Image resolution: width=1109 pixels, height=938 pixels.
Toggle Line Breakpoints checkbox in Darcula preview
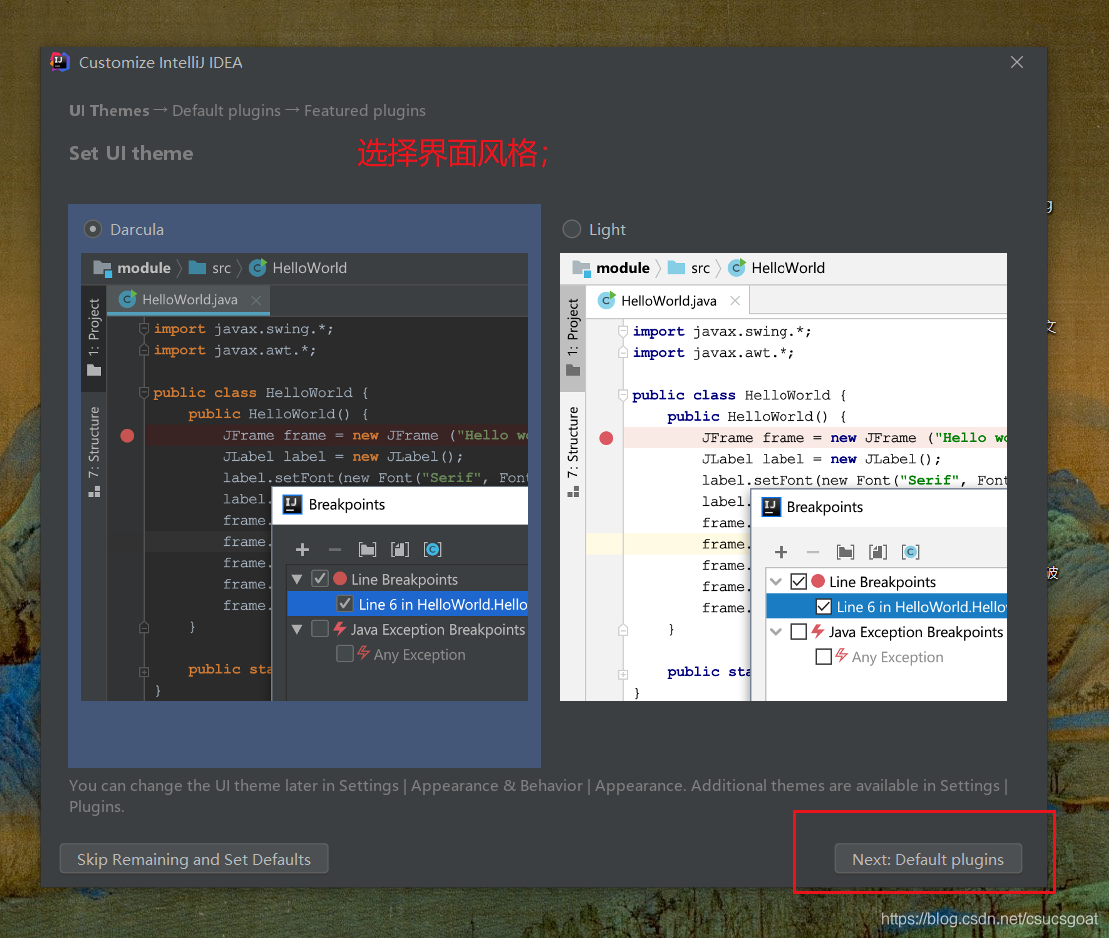(x=320, y=579)
